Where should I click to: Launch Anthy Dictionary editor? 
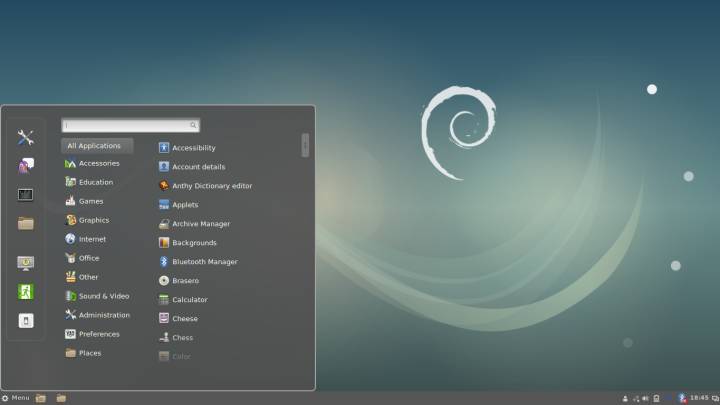tap(205, 186)
